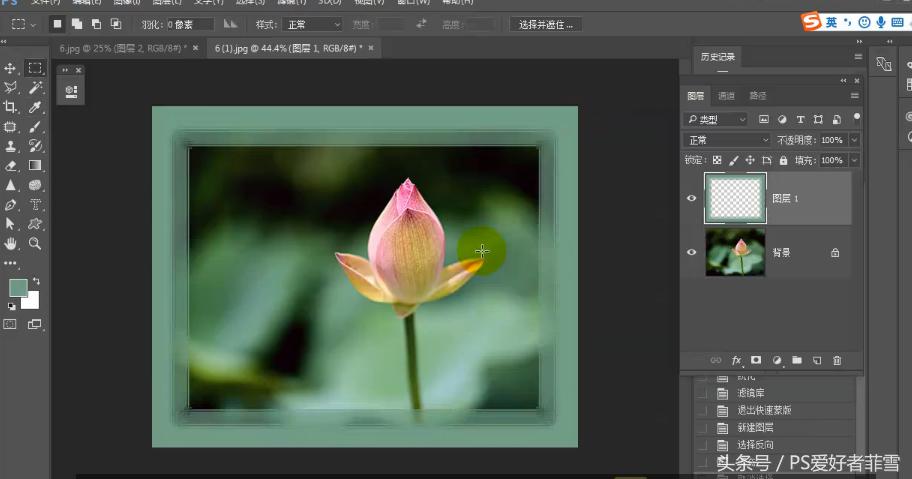Image resolution: width=912 pixels, height=479 pixels.
Task: Select the 图层 Layers tab
Action: pos(695,96)
